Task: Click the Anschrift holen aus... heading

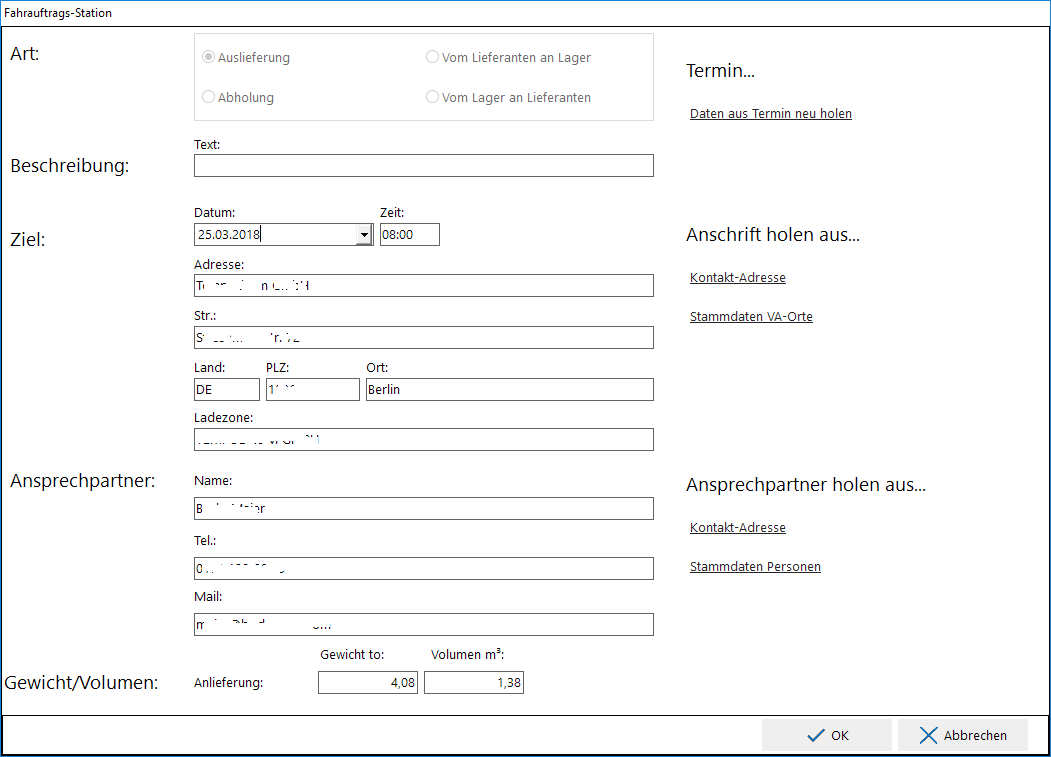Action: (x=773, y=235)
